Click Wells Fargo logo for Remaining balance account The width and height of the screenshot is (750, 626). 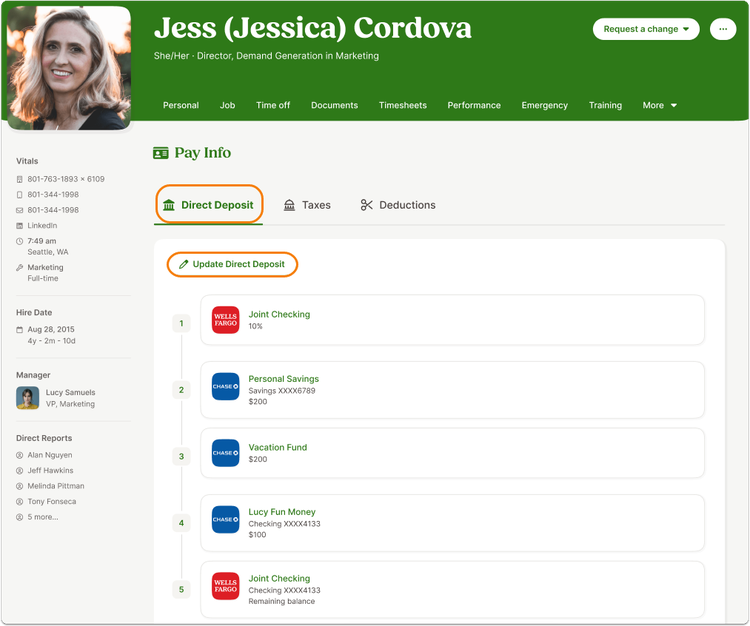tap(226, 586)
